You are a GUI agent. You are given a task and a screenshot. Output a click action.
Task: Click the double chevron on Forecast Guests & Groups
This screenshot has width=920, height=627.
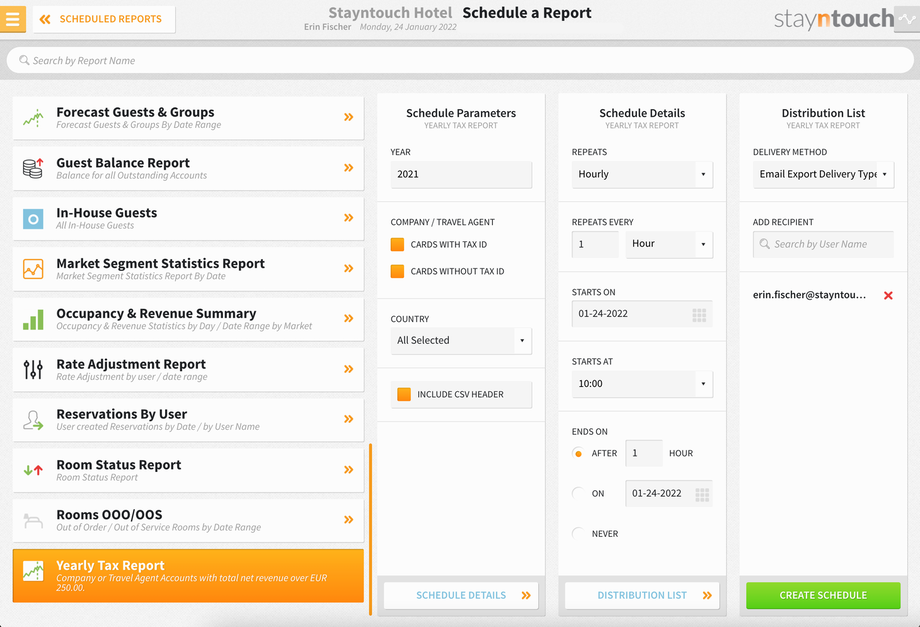tap(349, 117)
